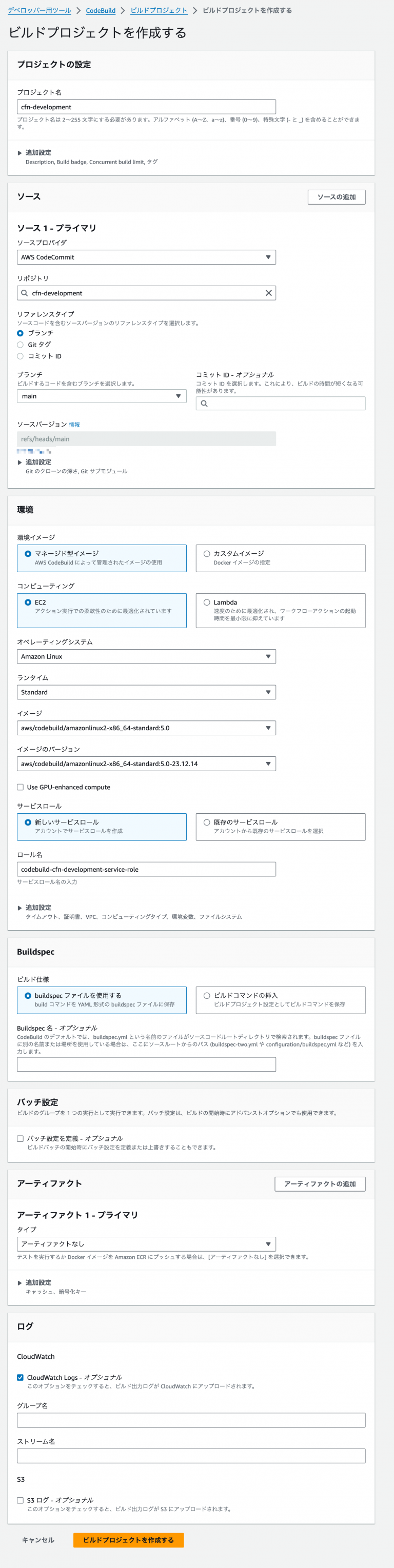Select Lambda as the compute type
The image size is (394, 1568).
205,602
